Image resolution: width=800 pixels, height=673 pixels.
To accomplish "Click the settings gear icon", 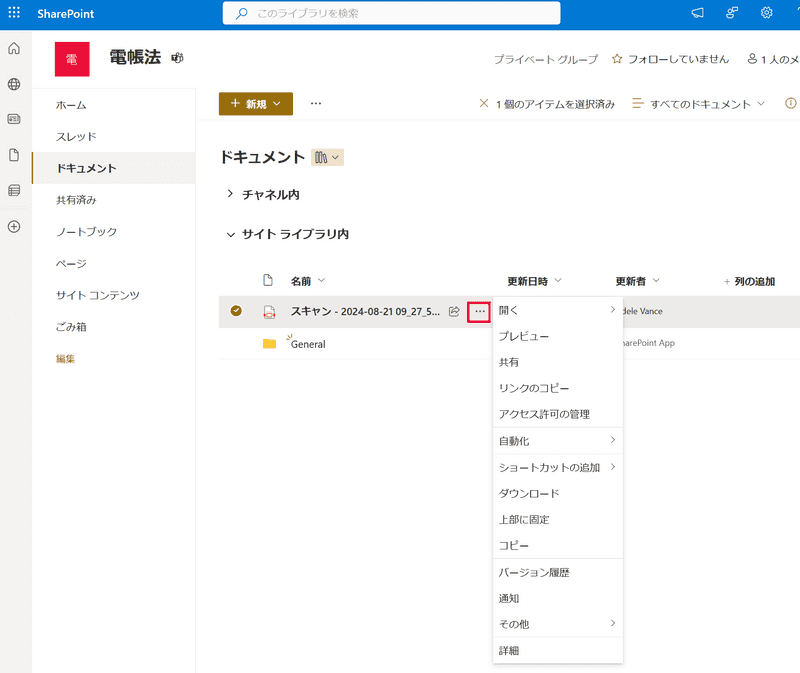I will (767, 13).
